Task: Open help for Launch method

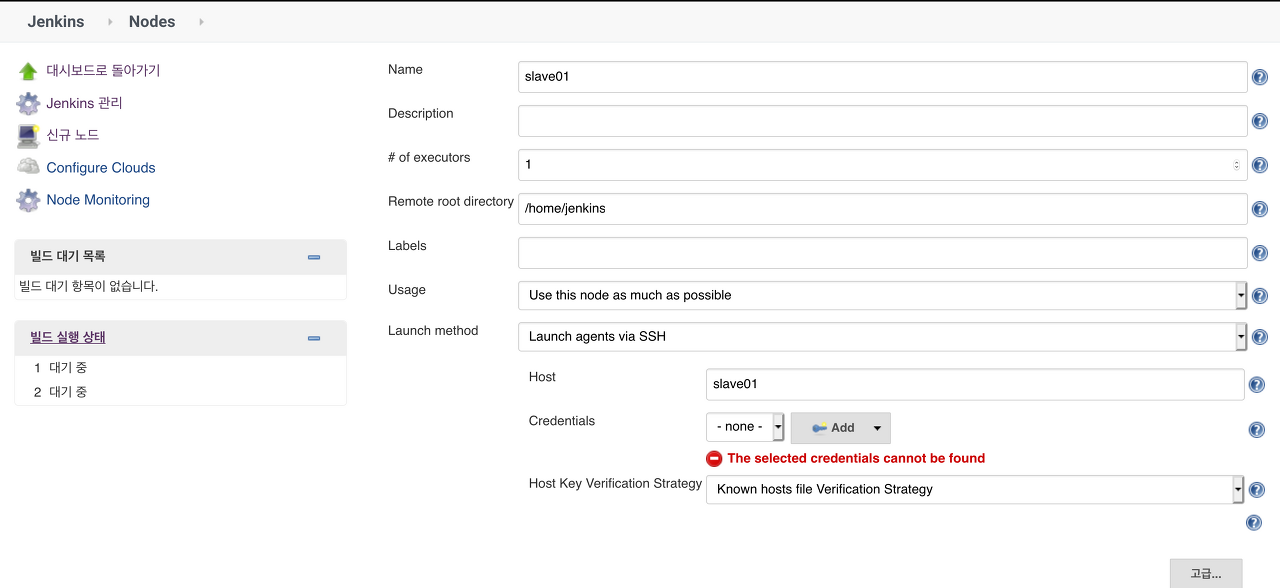Action: 1260,337
